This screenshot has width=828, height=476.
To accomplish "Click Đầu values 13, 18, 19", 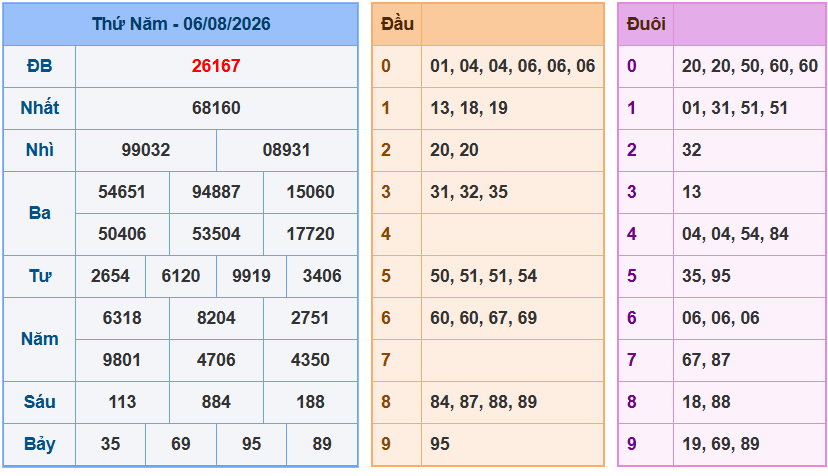I will click(x=469, y=108).
